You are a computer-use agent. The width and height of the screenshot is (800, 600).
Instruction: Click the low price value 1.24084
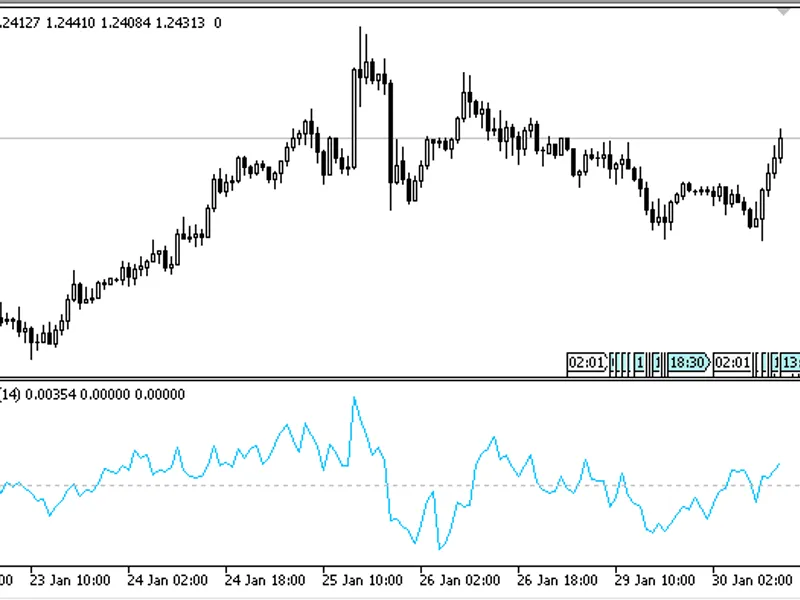(125, 23)
